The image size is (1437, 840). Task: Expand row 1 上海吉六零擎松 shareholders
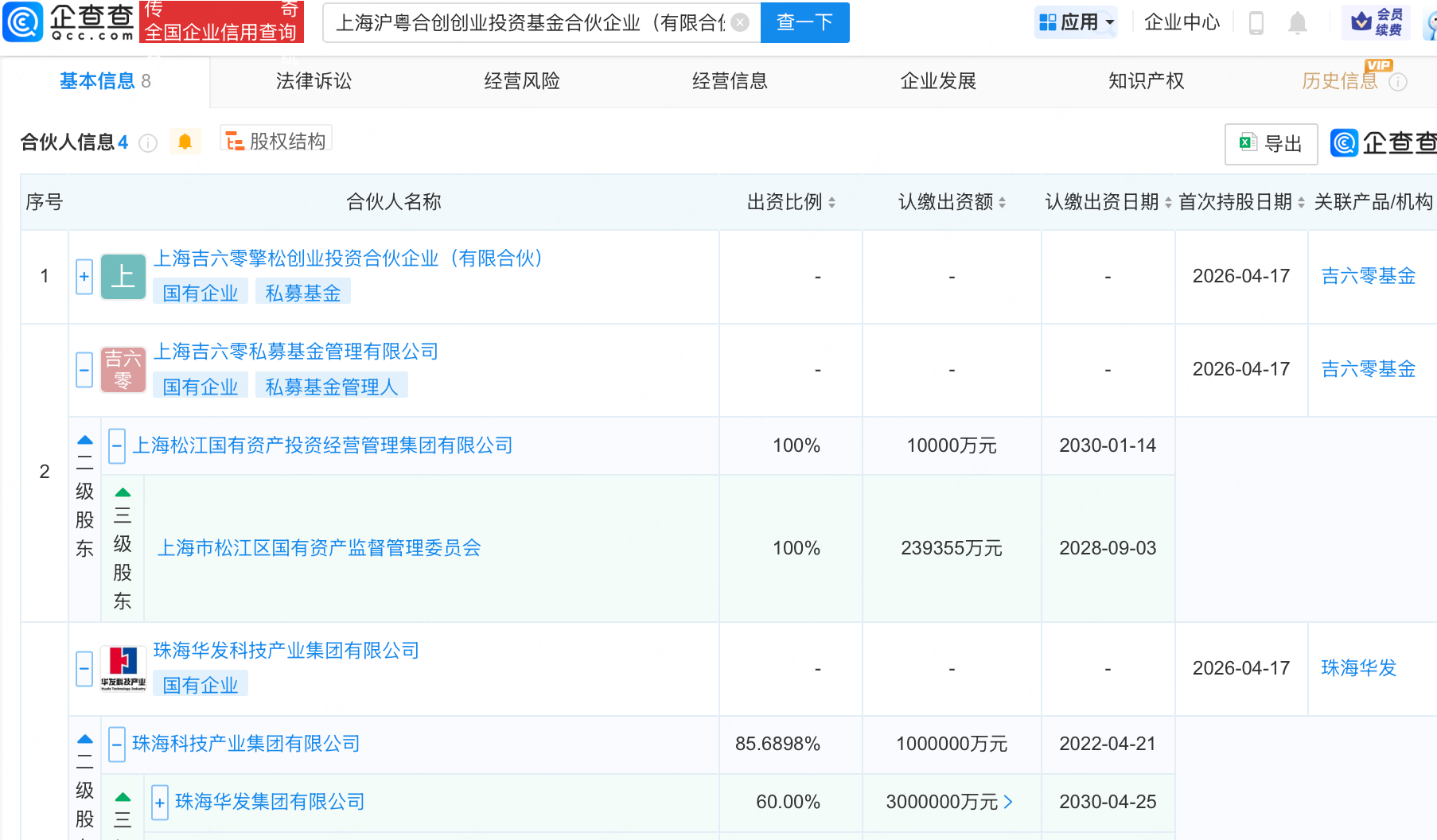[84, 277]
